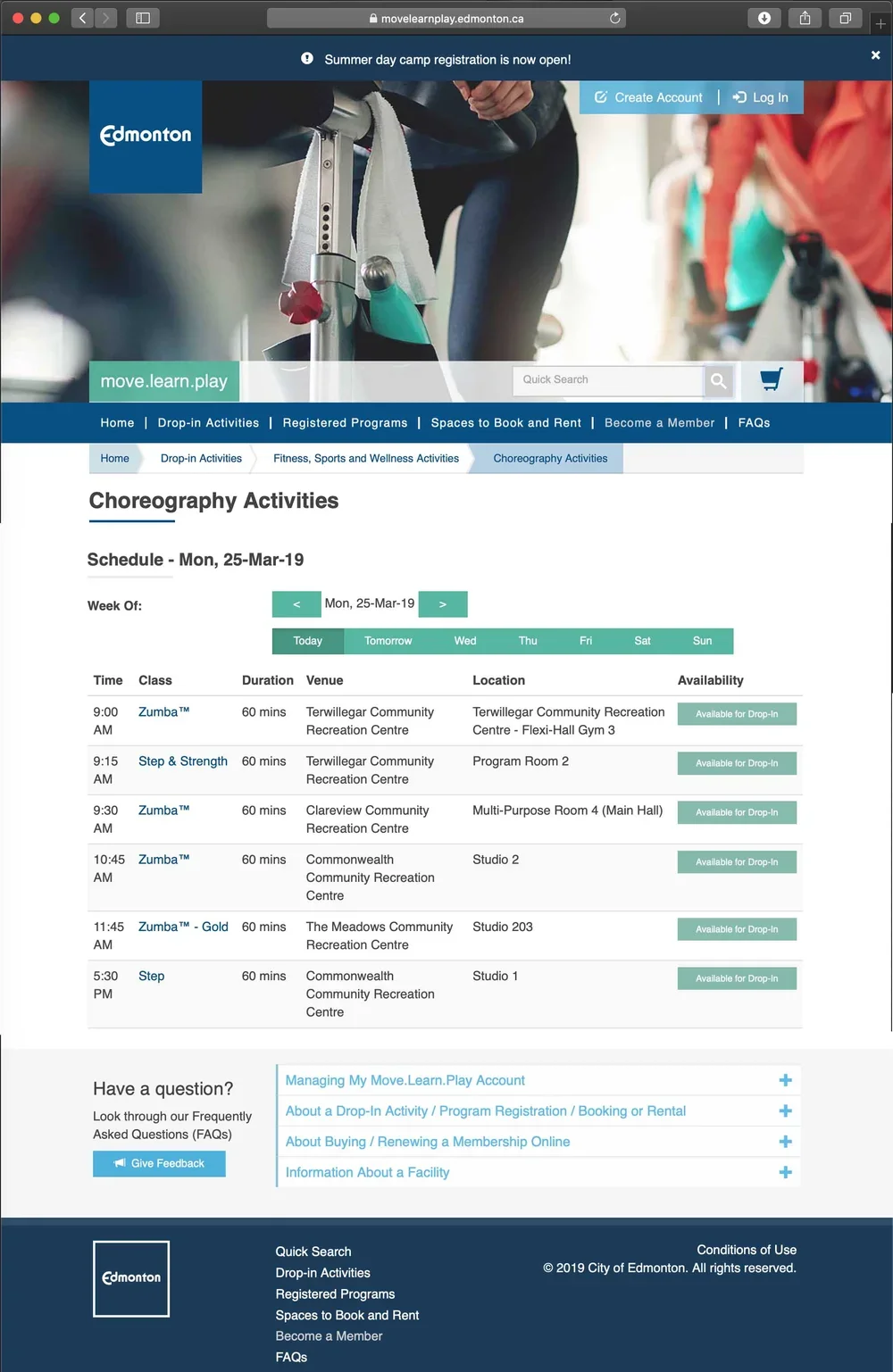Click footer Drop-in Activities link
The width and height of the screenshot is (893, 1372).
(322, 1273)
